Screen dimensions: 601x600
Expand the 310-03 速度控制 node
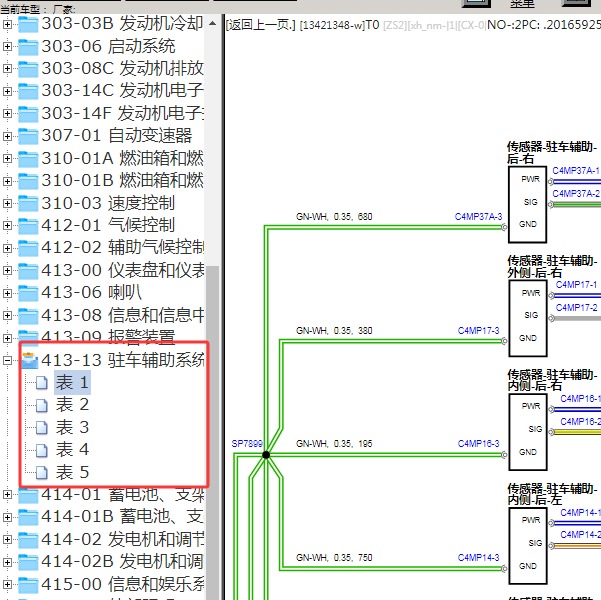click(7, 203)
